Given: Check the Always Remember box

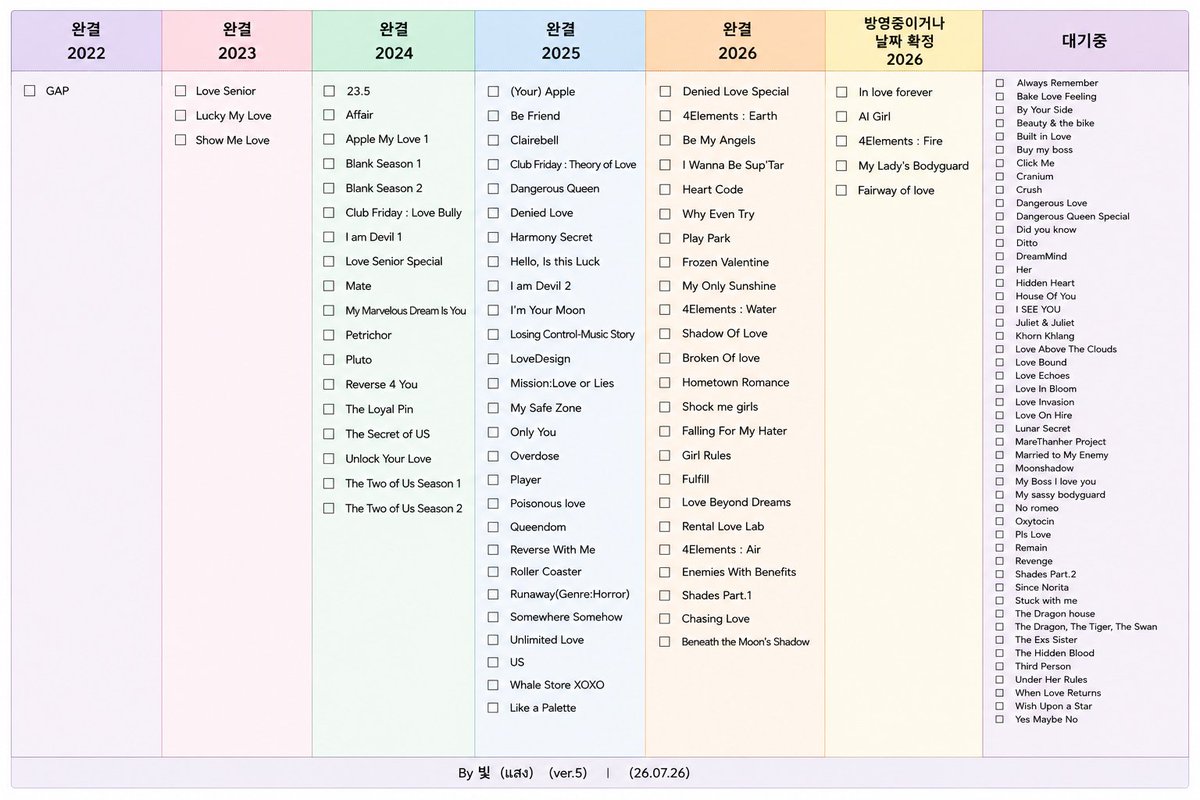Looking at the screenshot, I should [x=1000, y=83].
